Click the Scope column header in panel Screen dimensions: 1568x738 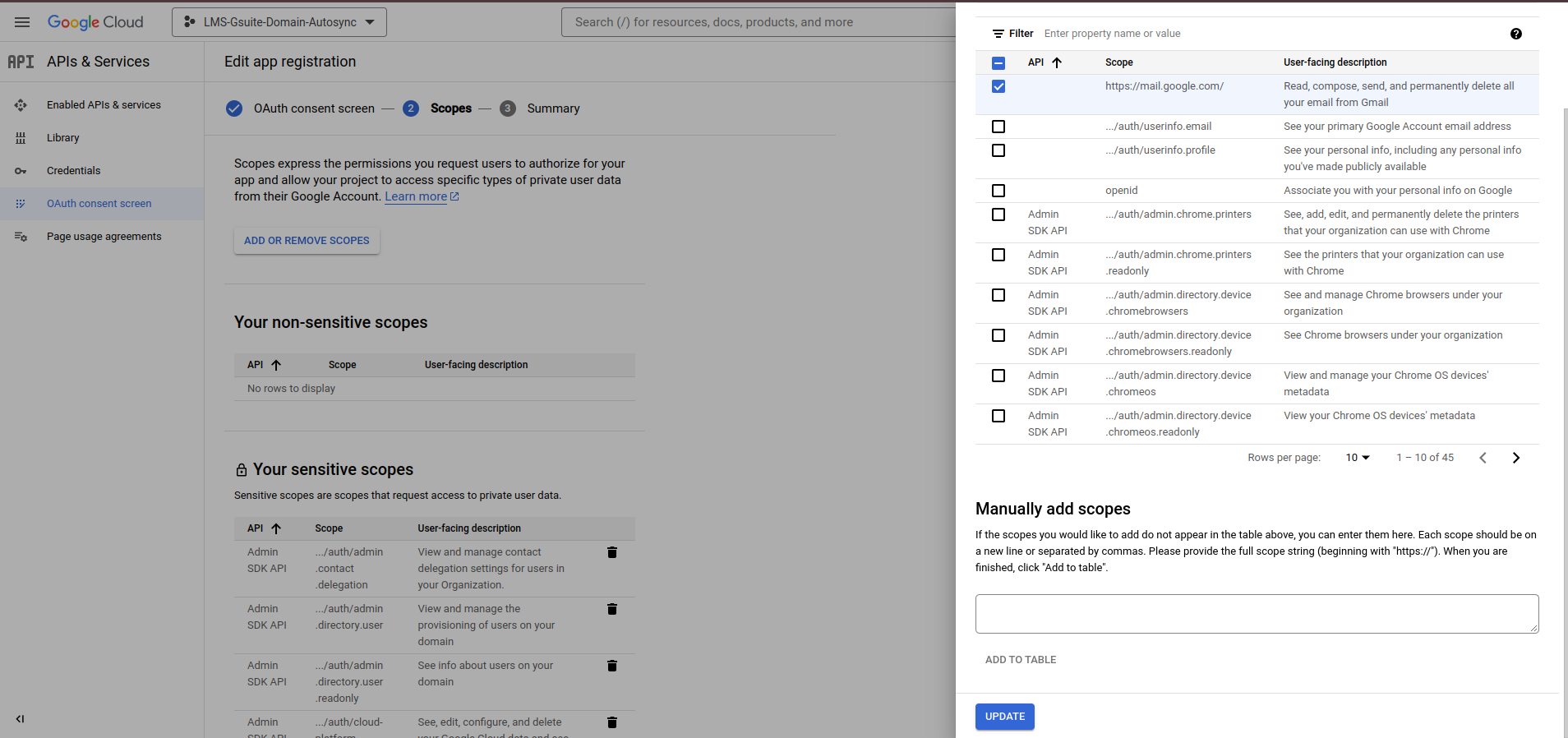click(x=1119, y=62)
